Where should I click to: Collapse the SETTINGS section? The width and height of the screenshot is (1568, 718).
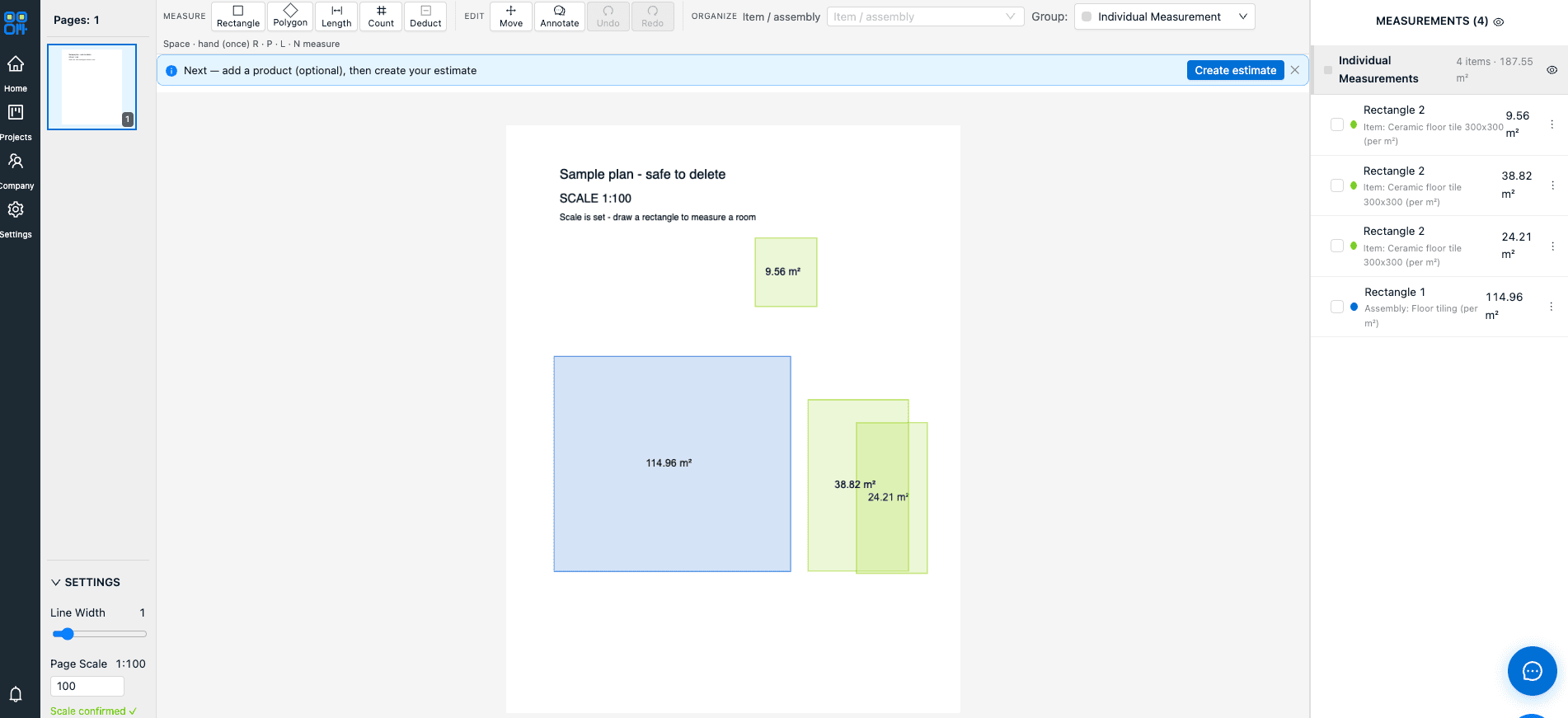pos(86,582)
